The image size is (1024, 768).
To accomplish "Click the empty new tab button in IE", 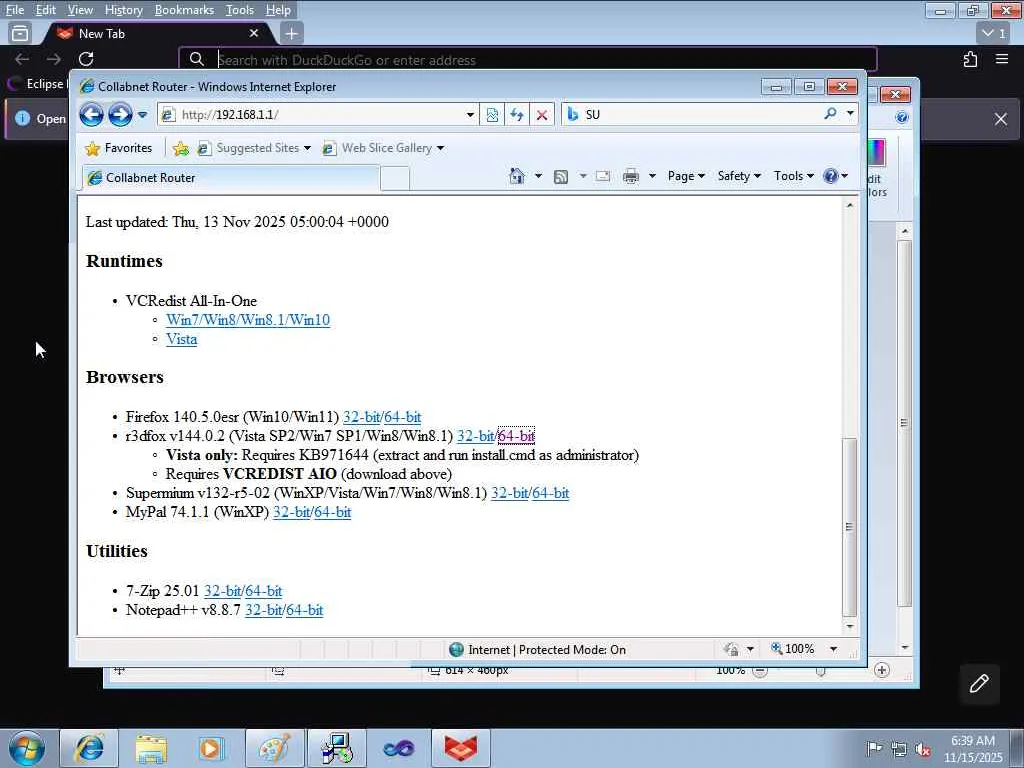I will click(x=395, y=178).
